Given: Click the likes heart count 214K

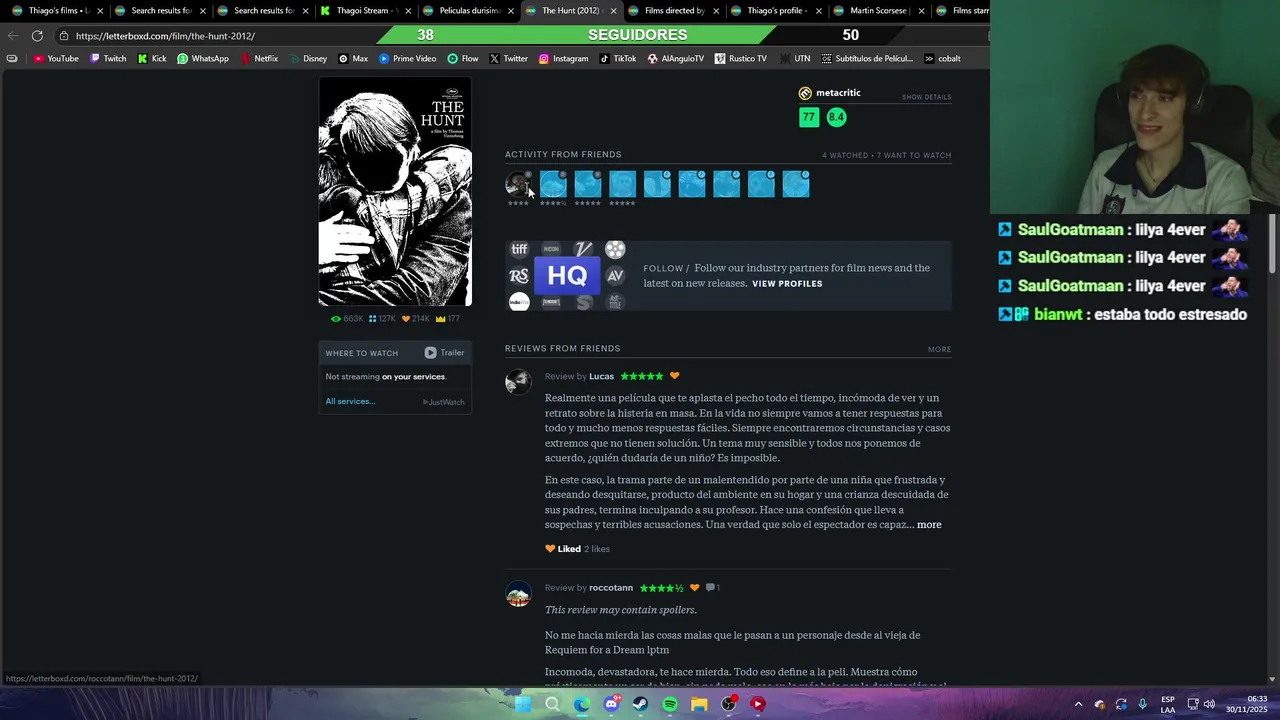Looking at the screenshot, I should [x=415, y=319].
